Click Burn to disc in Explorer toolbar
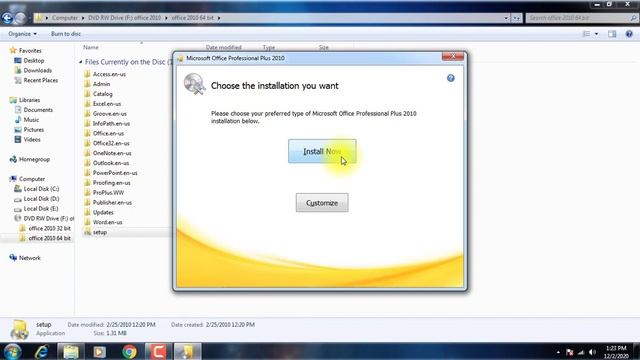Viewport: 640px width, 360px height. tap(66, 34)
